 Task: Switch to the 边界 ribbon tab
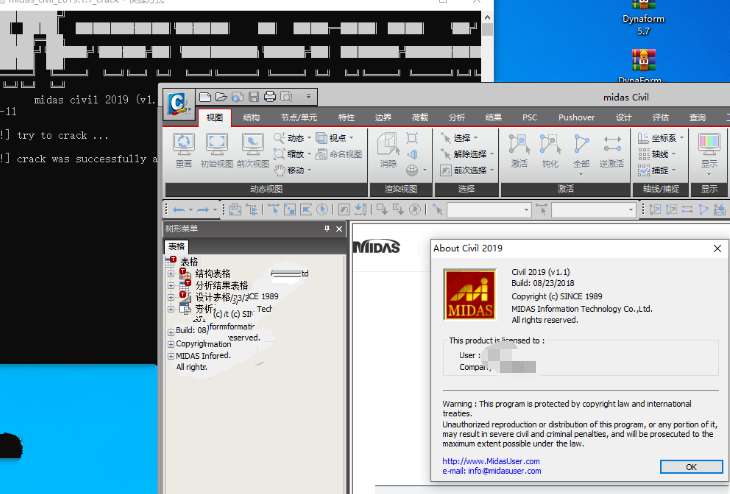383,117
